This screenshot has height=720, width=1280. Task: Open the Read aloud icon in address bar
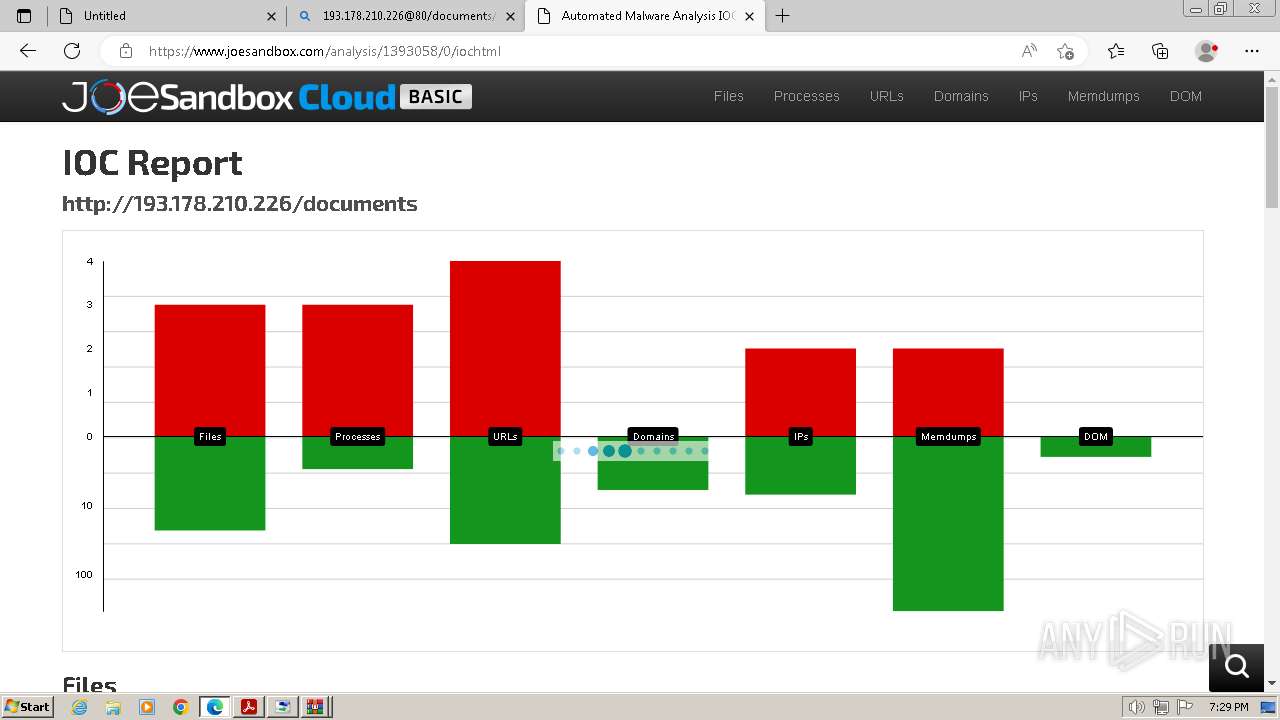[1029, 51]
